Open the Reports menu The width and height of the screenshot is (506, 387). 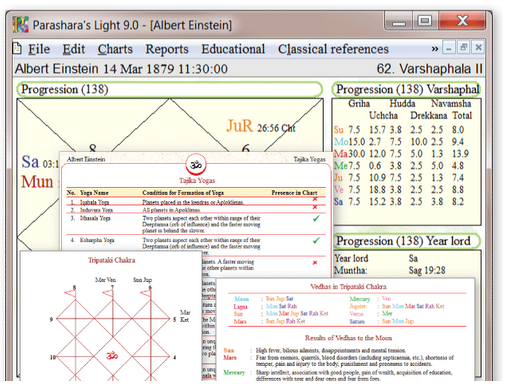click(x=167, y=49)
